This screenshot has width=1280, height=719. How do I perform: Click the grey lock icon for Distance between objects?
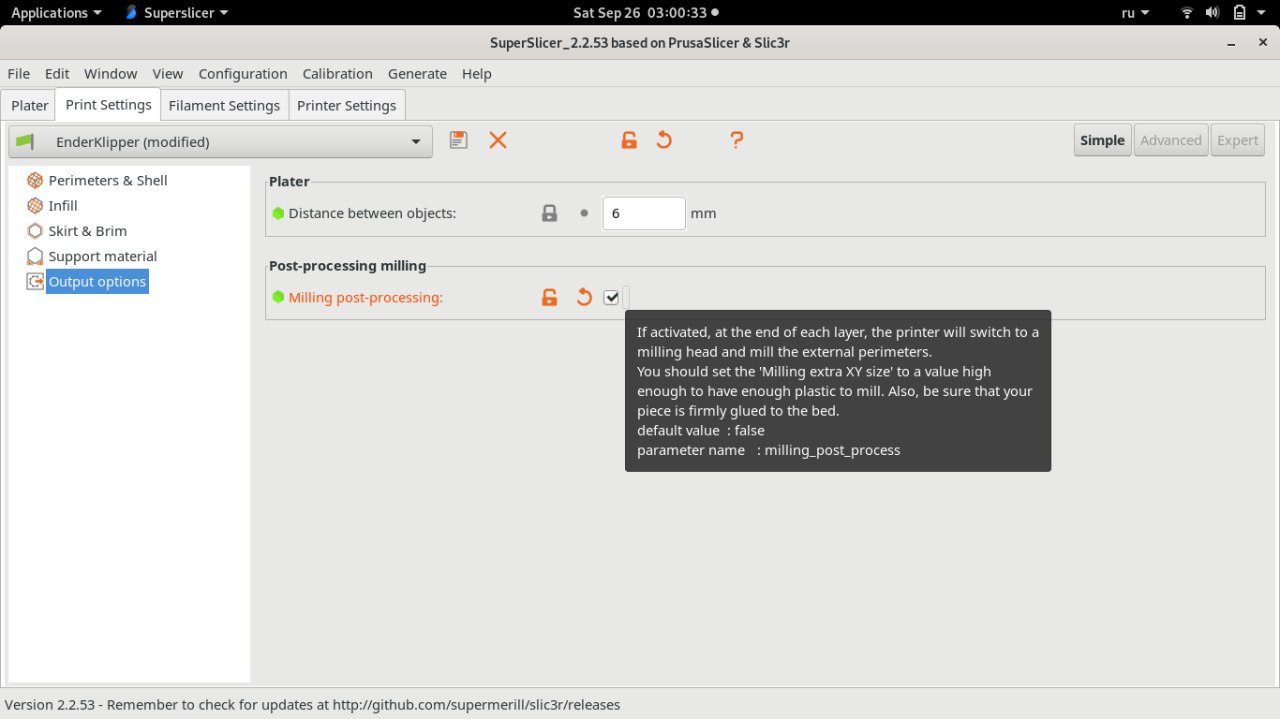point(549,213)
